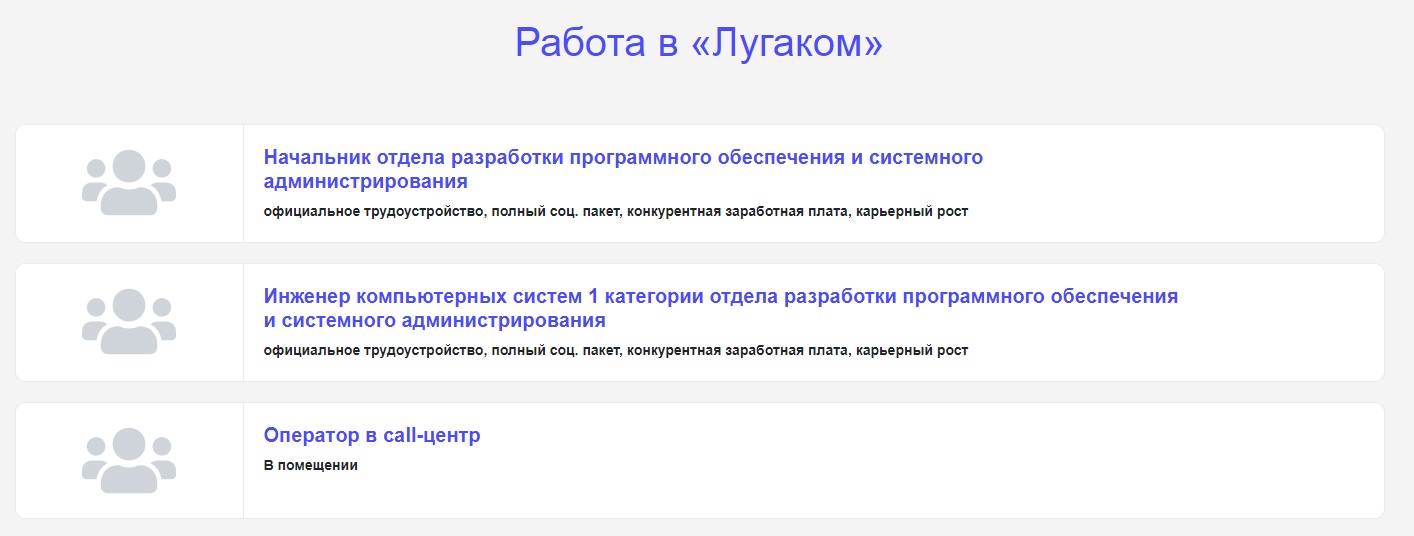This screenshot has height=536, width=1414.
Task: Click the heading Работа в «Лугаком»
Action: 699,42
